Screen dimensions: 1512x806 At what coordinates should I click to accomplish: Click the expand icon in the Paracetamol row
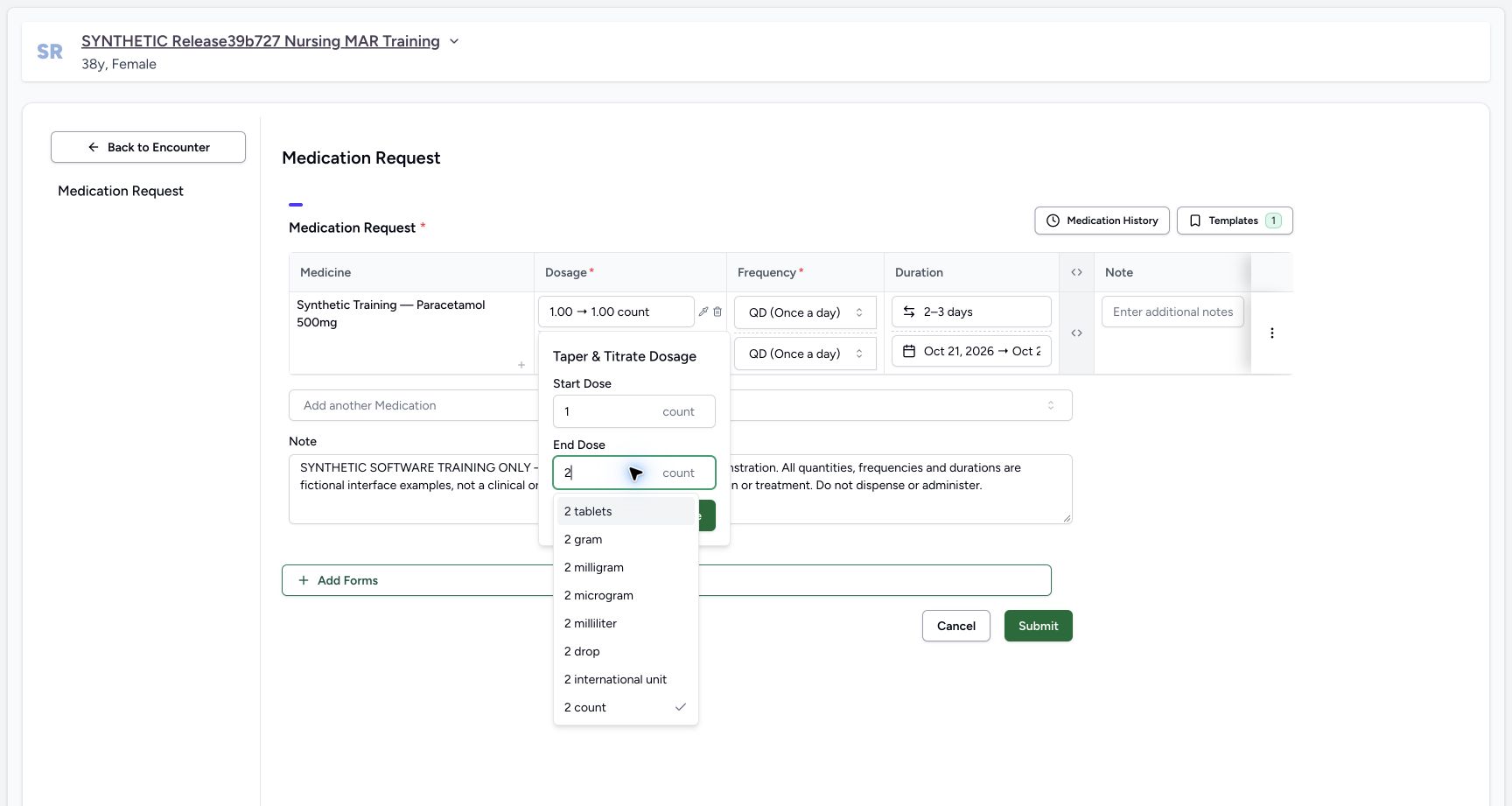pos(1076,333)
